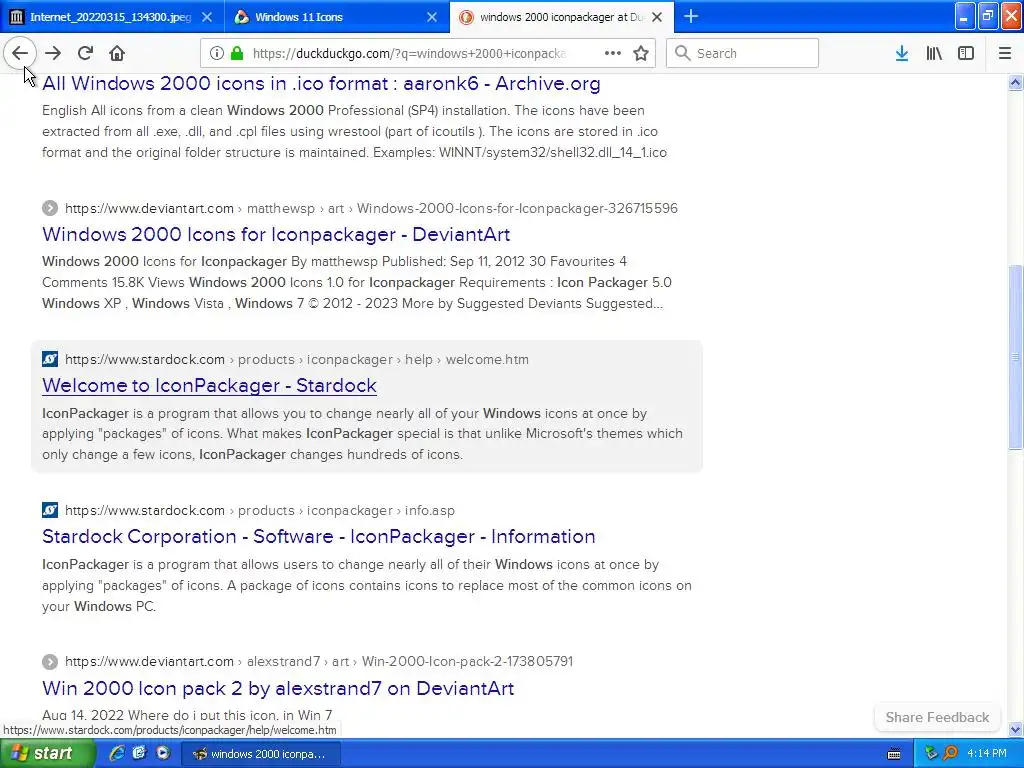The height and width of the screenshot is (768, 1024).
Task: Launch Internet Explorer from quick launch
Action: click(x=117, y=753)
